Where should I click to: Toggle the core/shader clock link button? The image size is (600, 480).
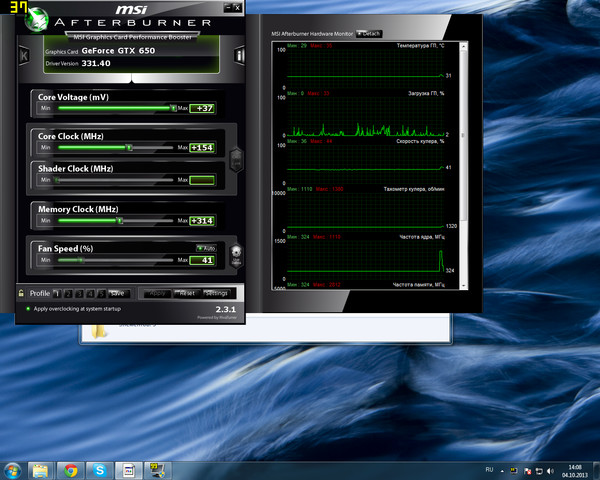pyautogui.click(x=236, y=159)
